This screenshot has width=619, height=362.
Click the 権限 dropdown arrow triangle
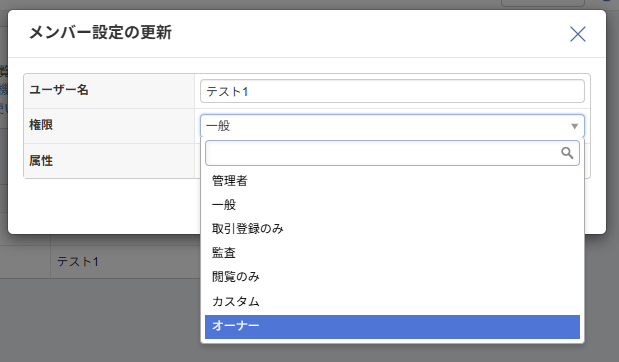click(x=574, y=126)
